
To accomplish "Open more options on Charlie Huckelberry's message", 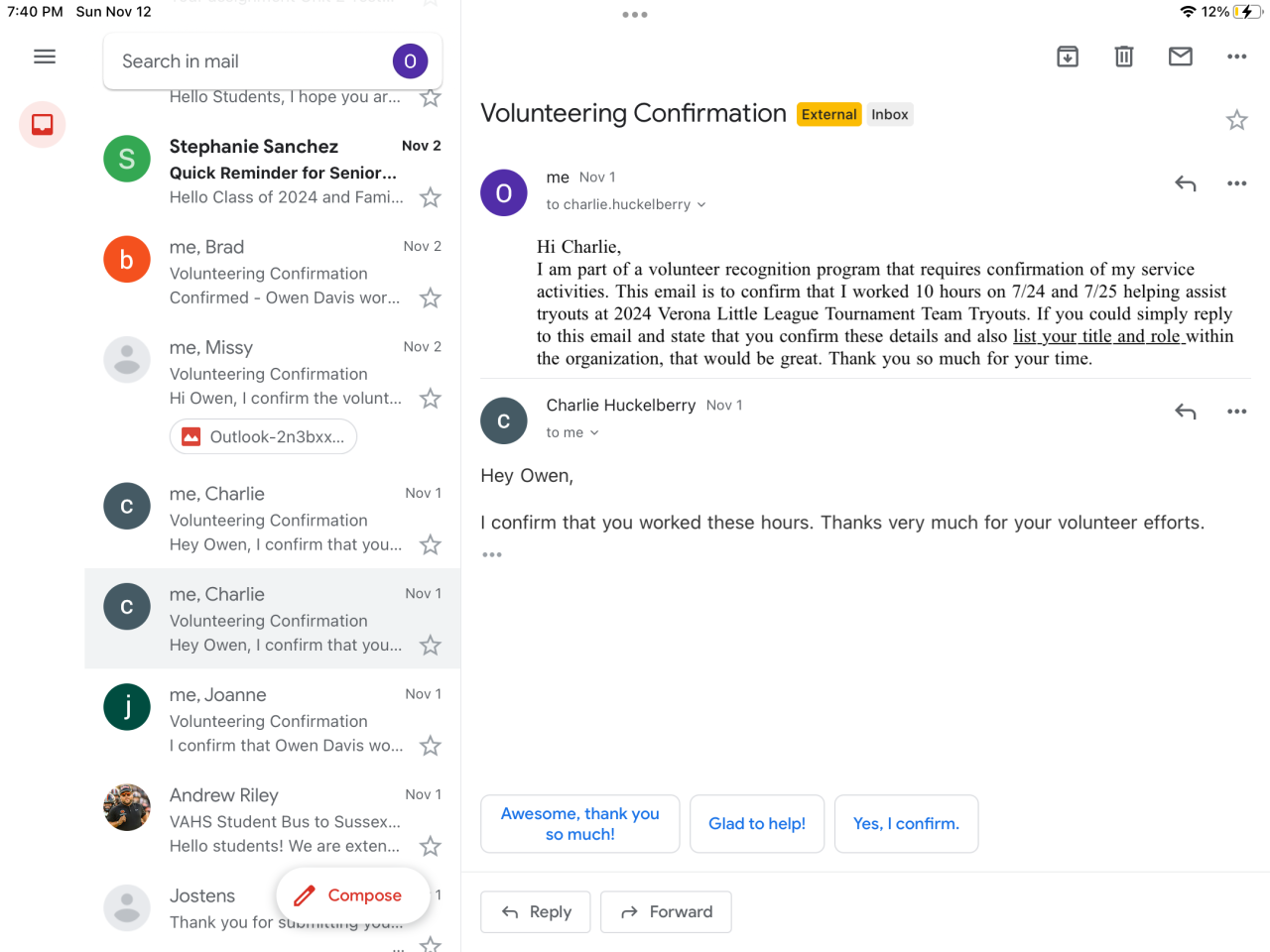I will coord(1236,412).
